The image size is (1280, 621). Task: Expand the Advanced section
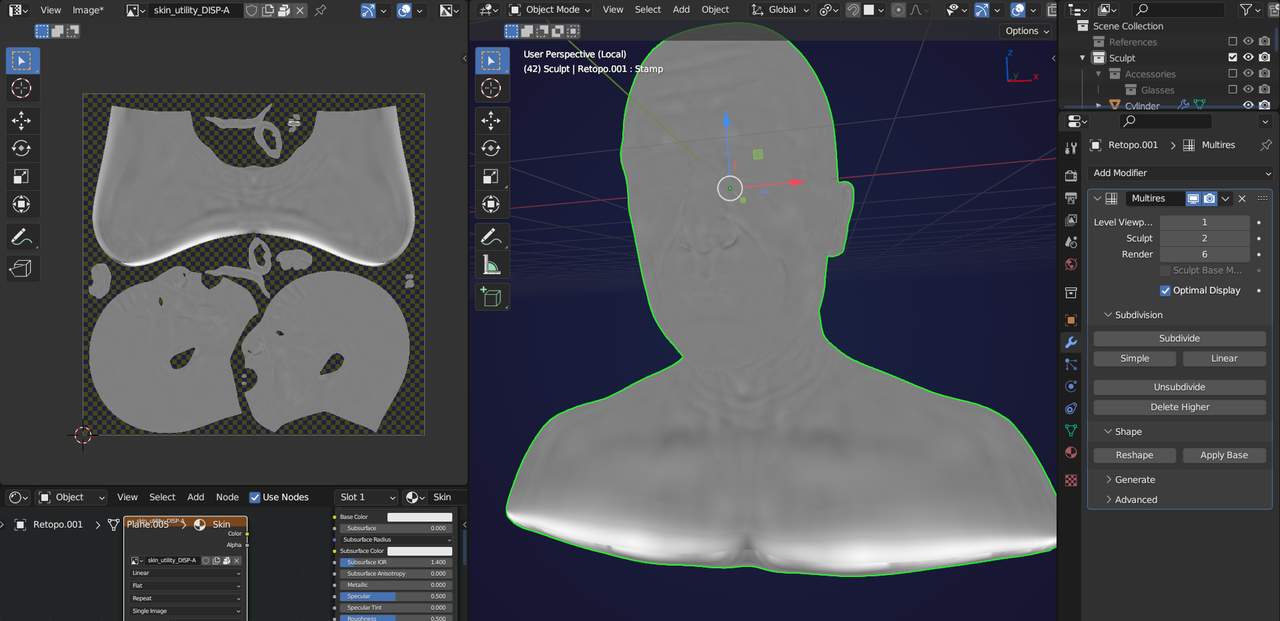pyautogui.click(x=1135, y=500)
